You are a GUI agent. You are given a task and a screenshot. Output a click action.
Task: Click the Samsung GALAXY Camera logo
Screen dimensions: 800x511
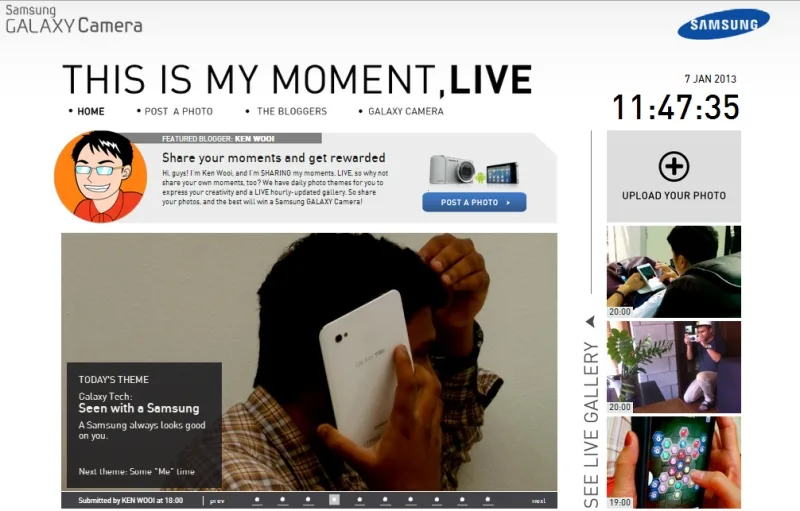(x=73, y=19)
